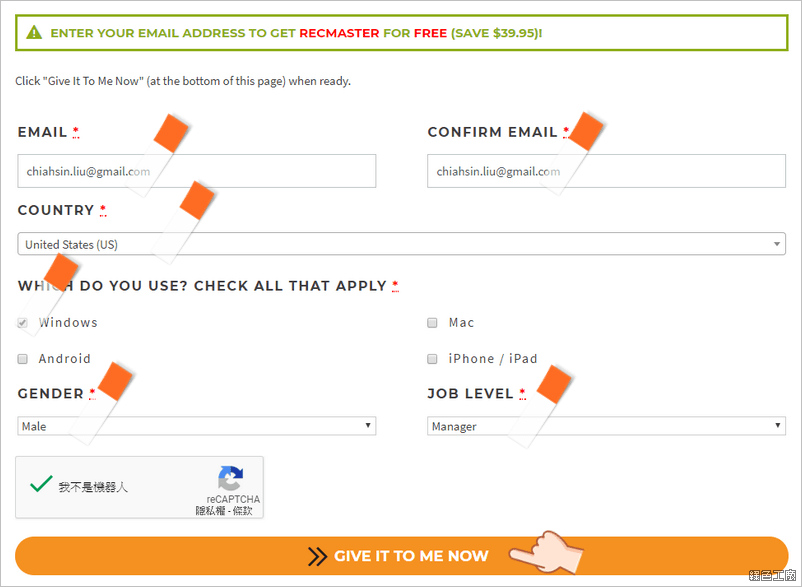Open the Job Level dropdown showing Manager
The image size is (802, 587).
point(607,426)
